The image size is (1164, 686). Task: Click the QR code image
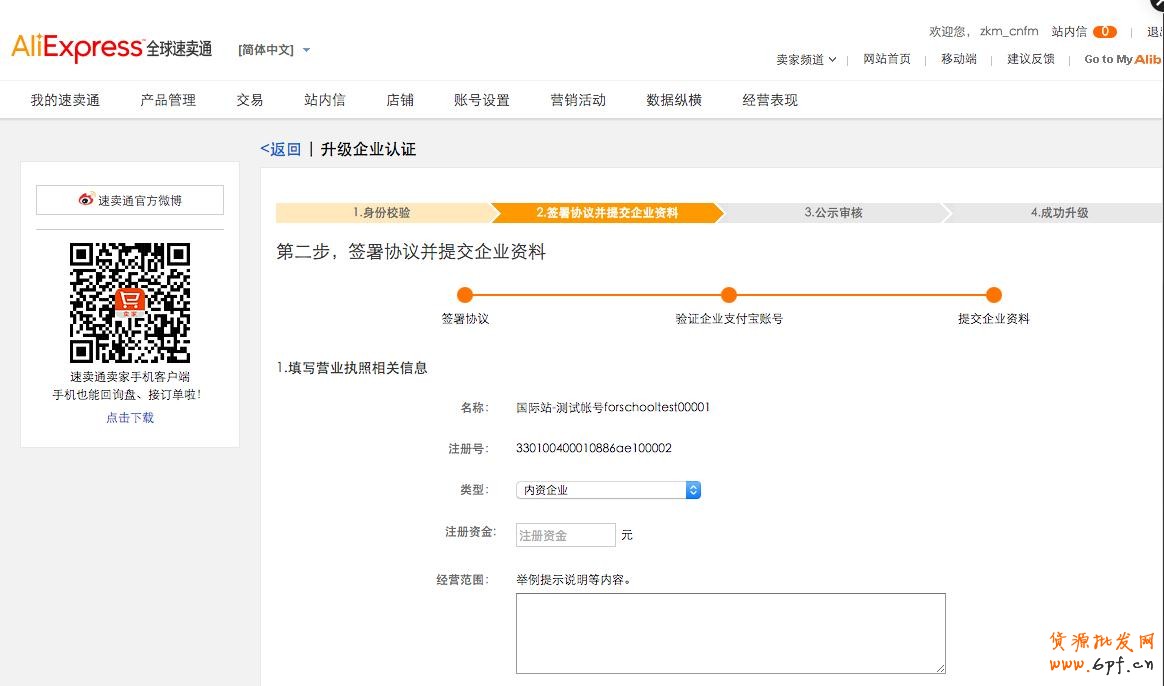130,302
